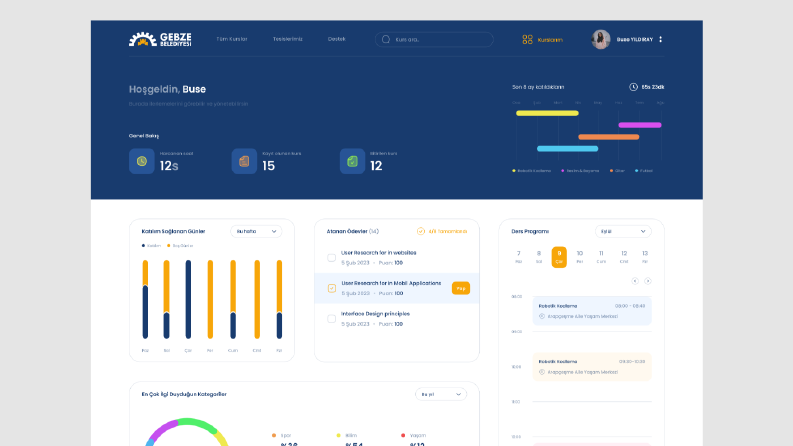
Task: Click the orange Yap button
Action: tap(461, 288)
